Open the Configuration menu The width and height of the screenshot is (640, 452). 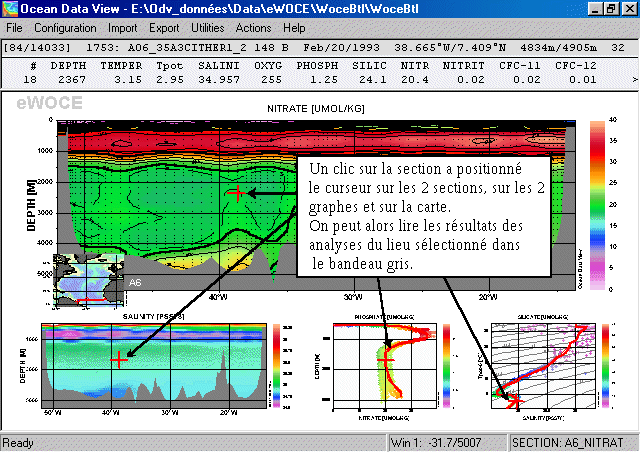tap(65, 28)
